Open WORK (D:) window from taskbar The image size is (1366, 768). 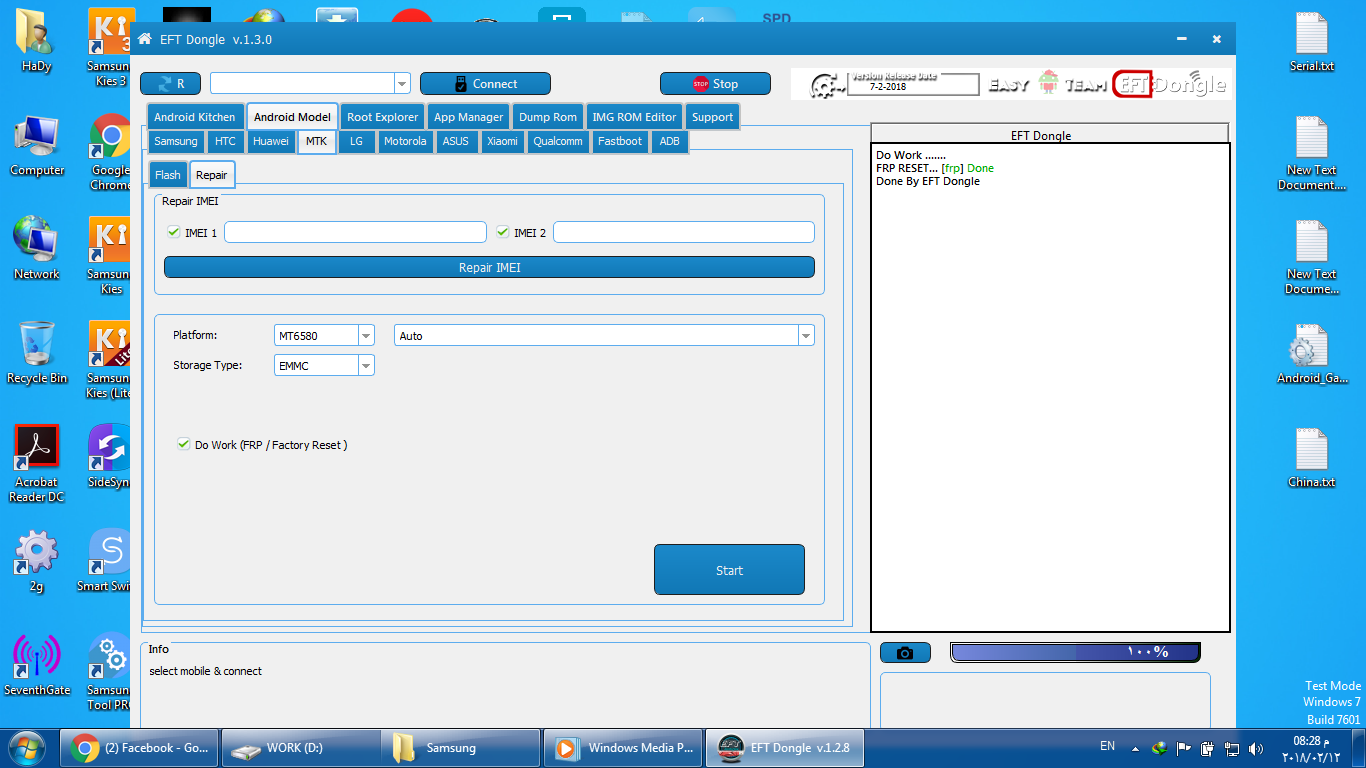click(301, 747)
